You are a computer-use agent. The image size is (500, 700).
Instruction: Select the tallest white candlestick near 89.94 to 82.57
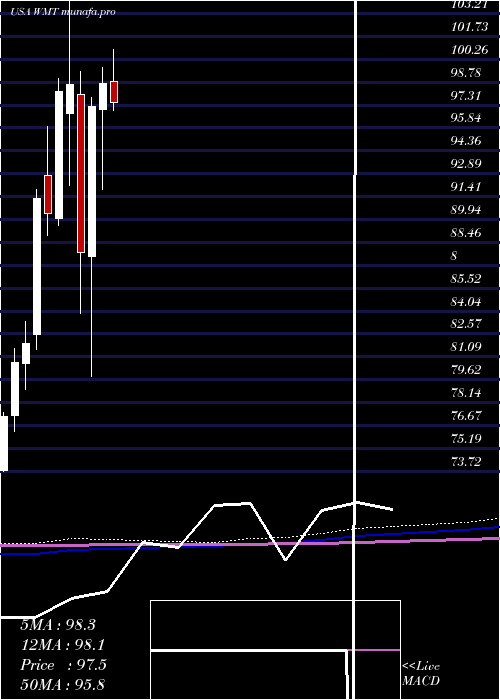[37, 266]
